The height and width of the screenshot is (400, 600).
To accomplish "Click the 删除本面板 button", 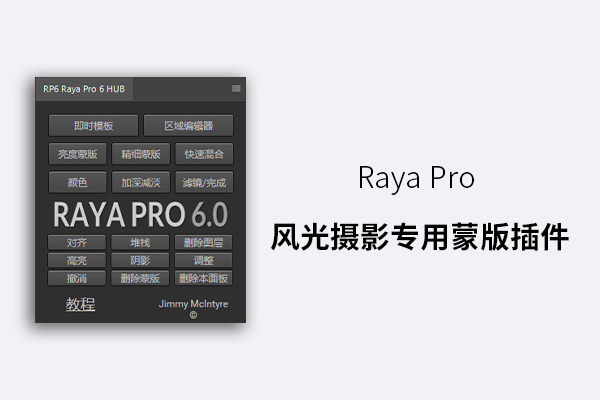I will tap(203, 278).
